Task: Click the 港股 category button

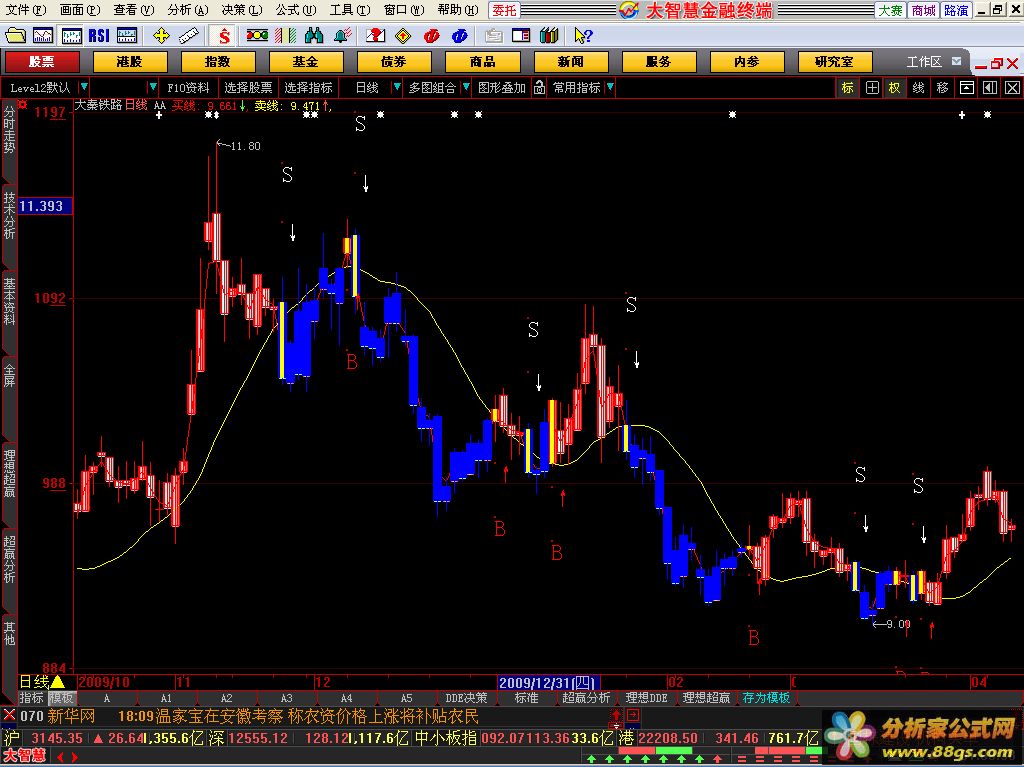Action: 130,62
